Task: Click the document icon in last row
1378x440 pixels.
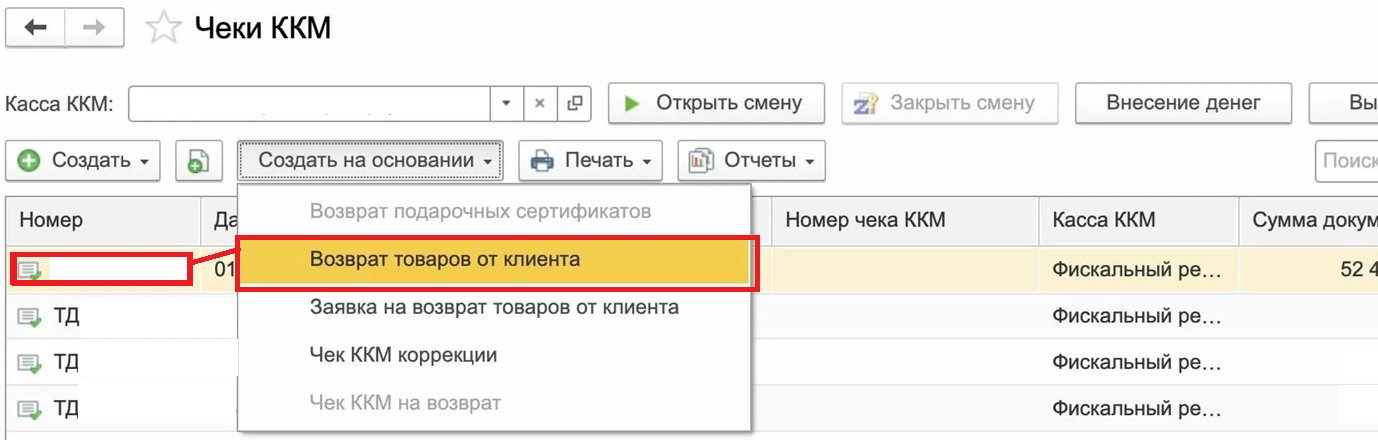Action: coord(30,408)
